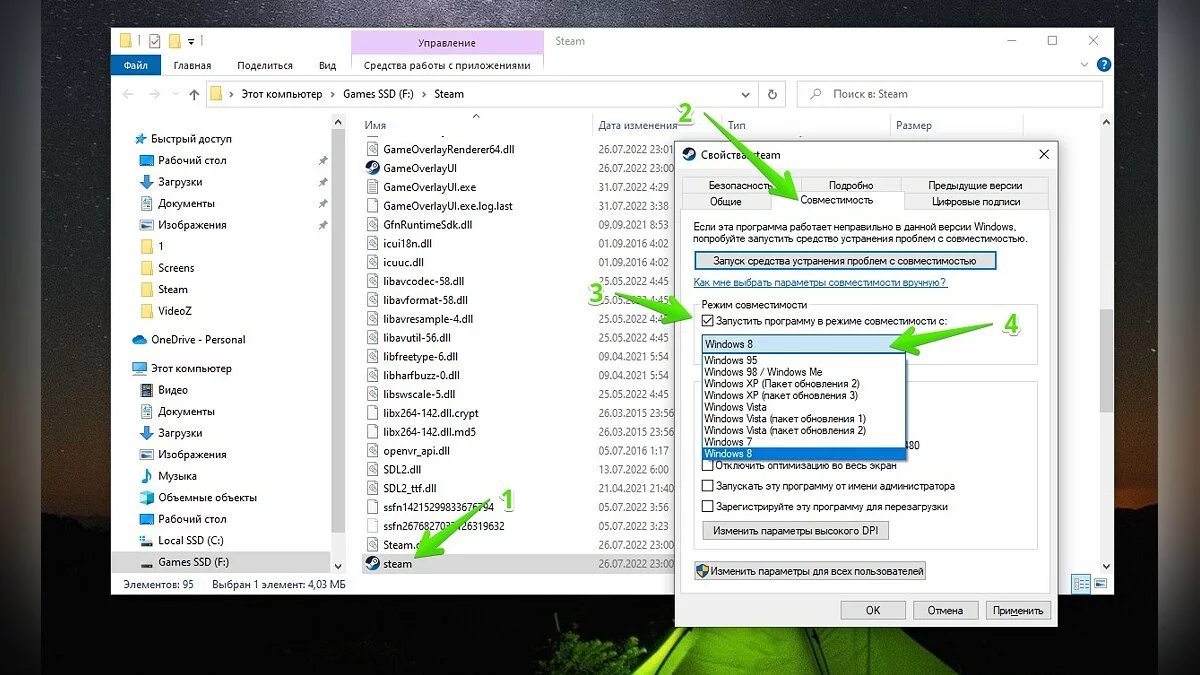
Task: Click the refresh icon in address bar
Action: [x=771, y=94]
